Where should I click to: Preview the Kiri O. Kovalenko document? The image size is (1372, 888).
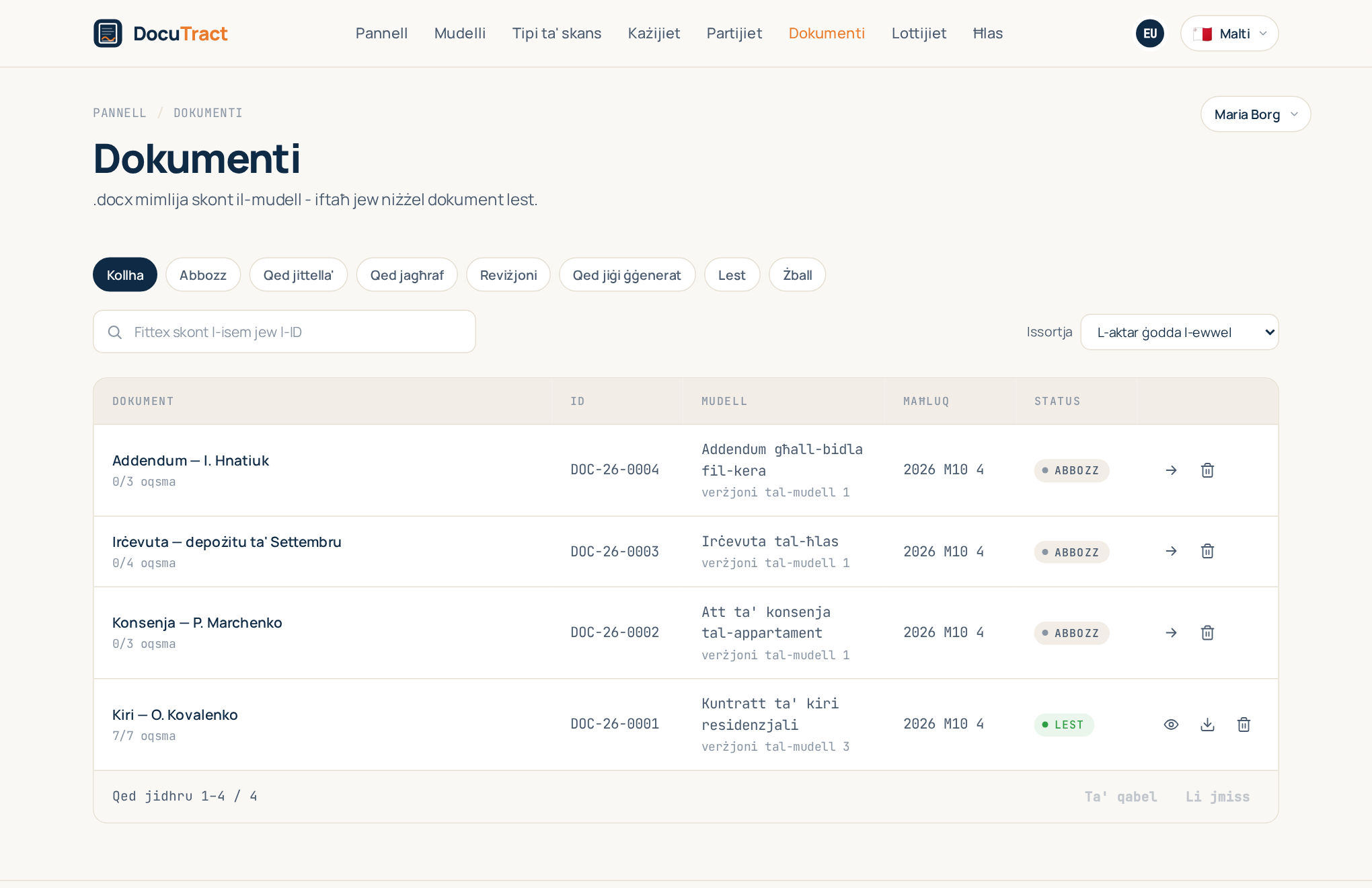(x=1171, y=725)
